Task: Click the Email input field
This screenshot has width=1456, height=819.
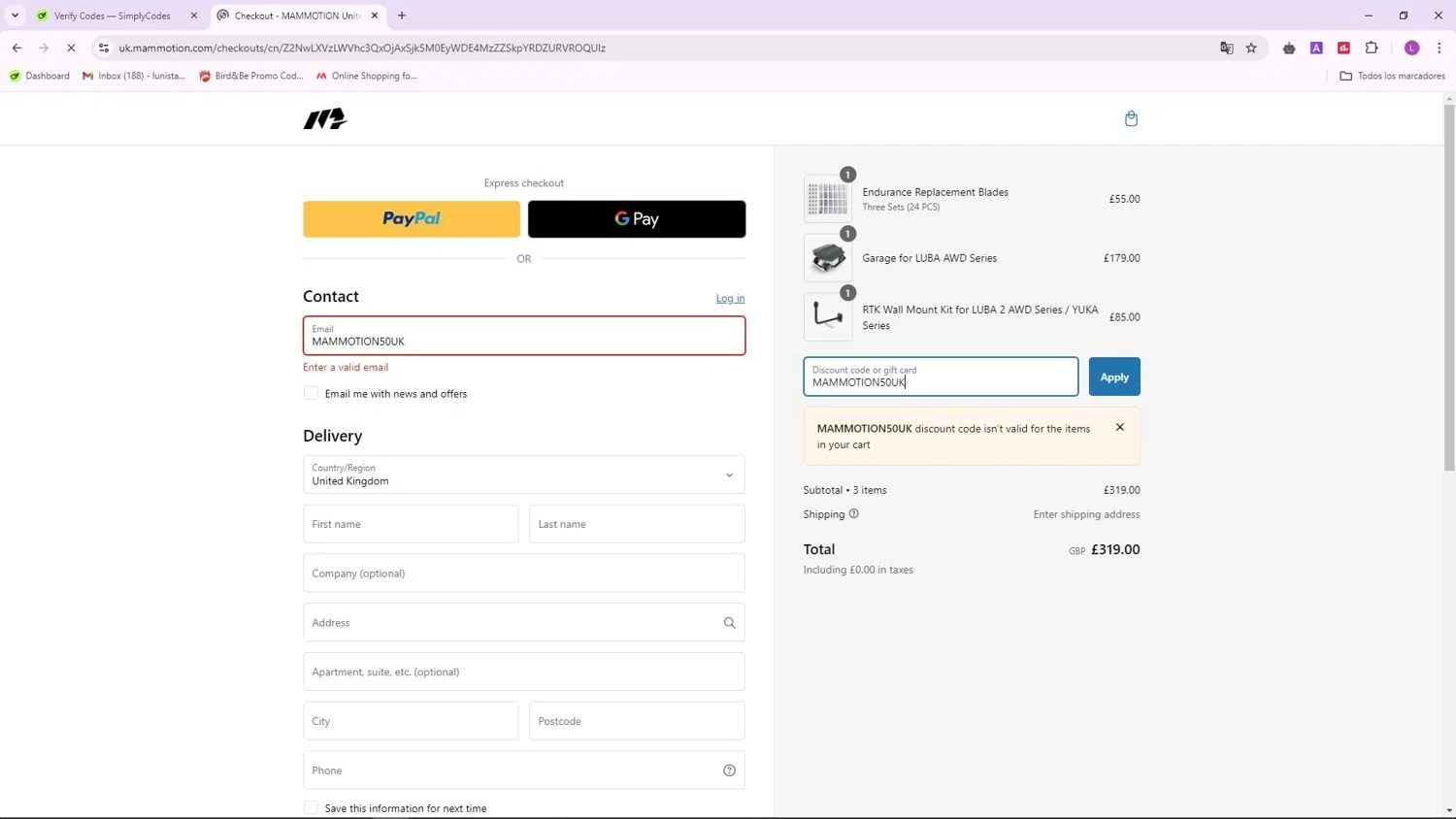Action: [x=524, y=336]
